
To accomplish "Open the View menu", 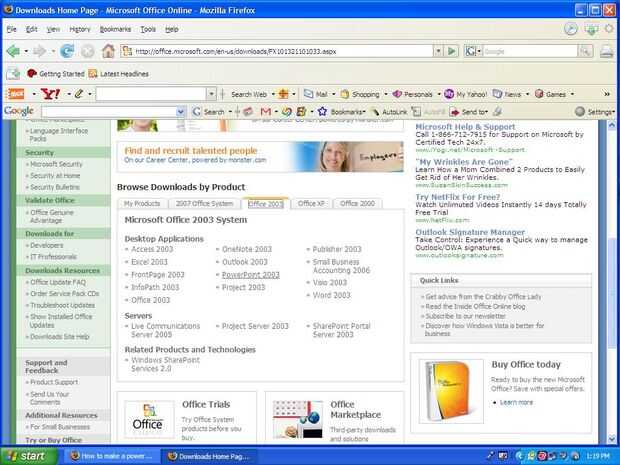I will point(53,29).
